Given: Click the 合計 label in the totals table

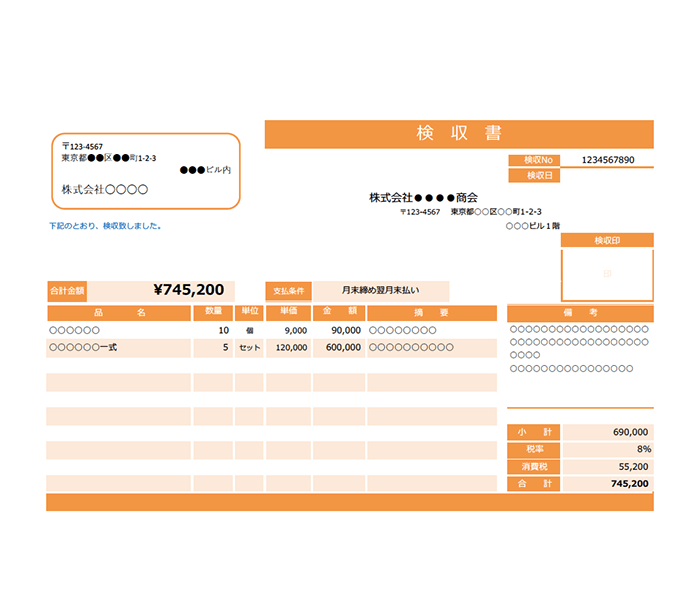Looking at the screenshot, I should pos(534,483).
